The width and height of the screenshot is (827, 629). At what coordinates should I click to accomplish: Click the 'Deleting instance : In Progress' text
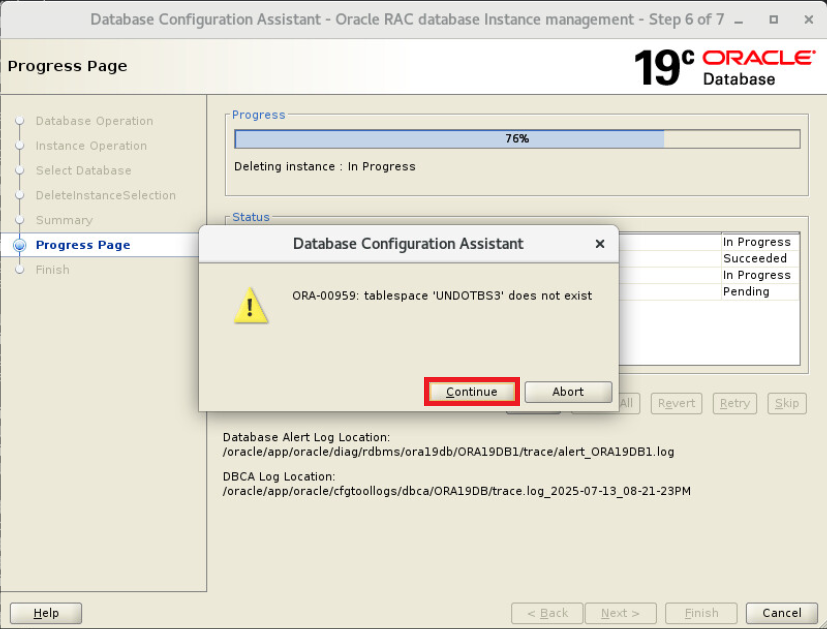pos(324,166)
